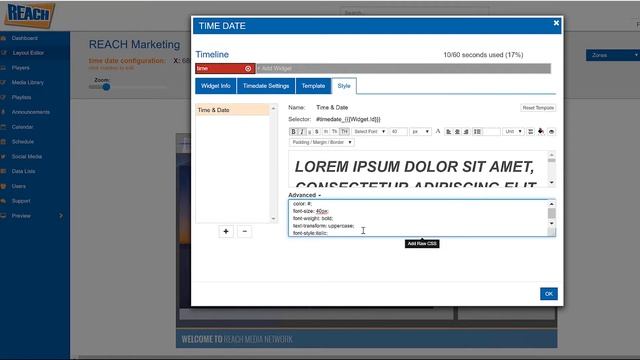The width and height of the screenshot is (640, 360).
Task: Click the Dashboard sidebar icon
Action: (x=3, y=38)
